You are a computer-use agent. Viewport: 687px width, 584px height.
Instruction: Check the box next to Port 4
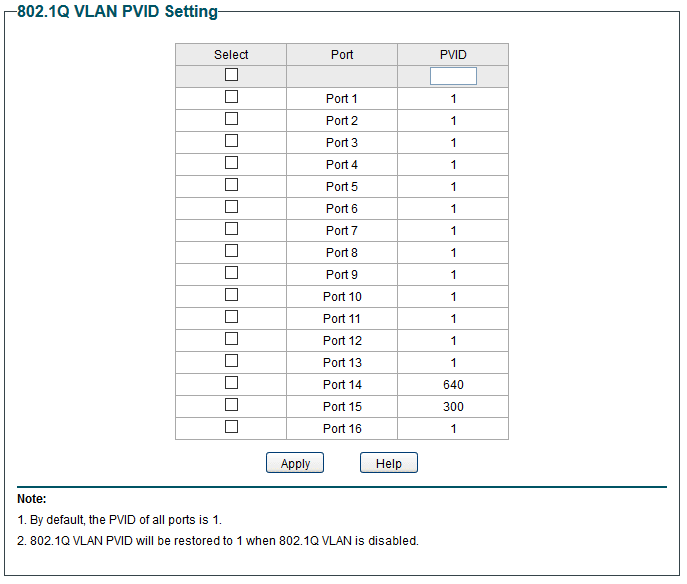coord(231,163)
